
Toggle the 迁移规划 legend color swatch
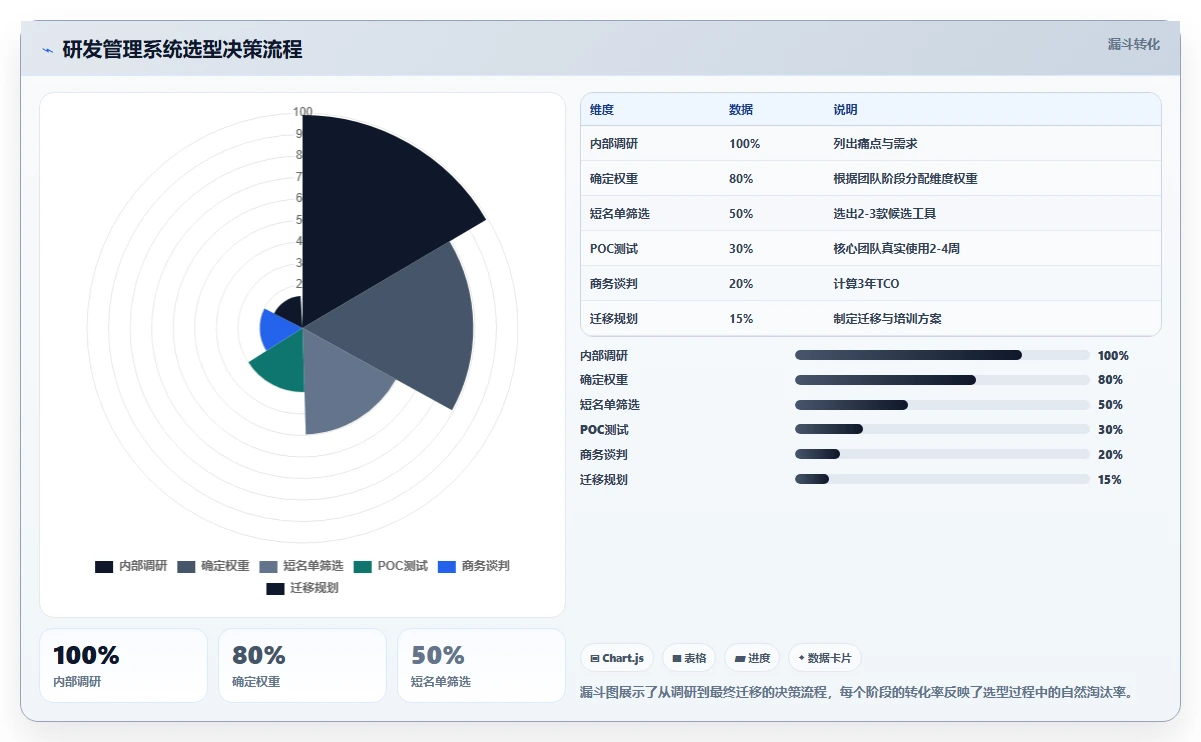pos(275,589)
